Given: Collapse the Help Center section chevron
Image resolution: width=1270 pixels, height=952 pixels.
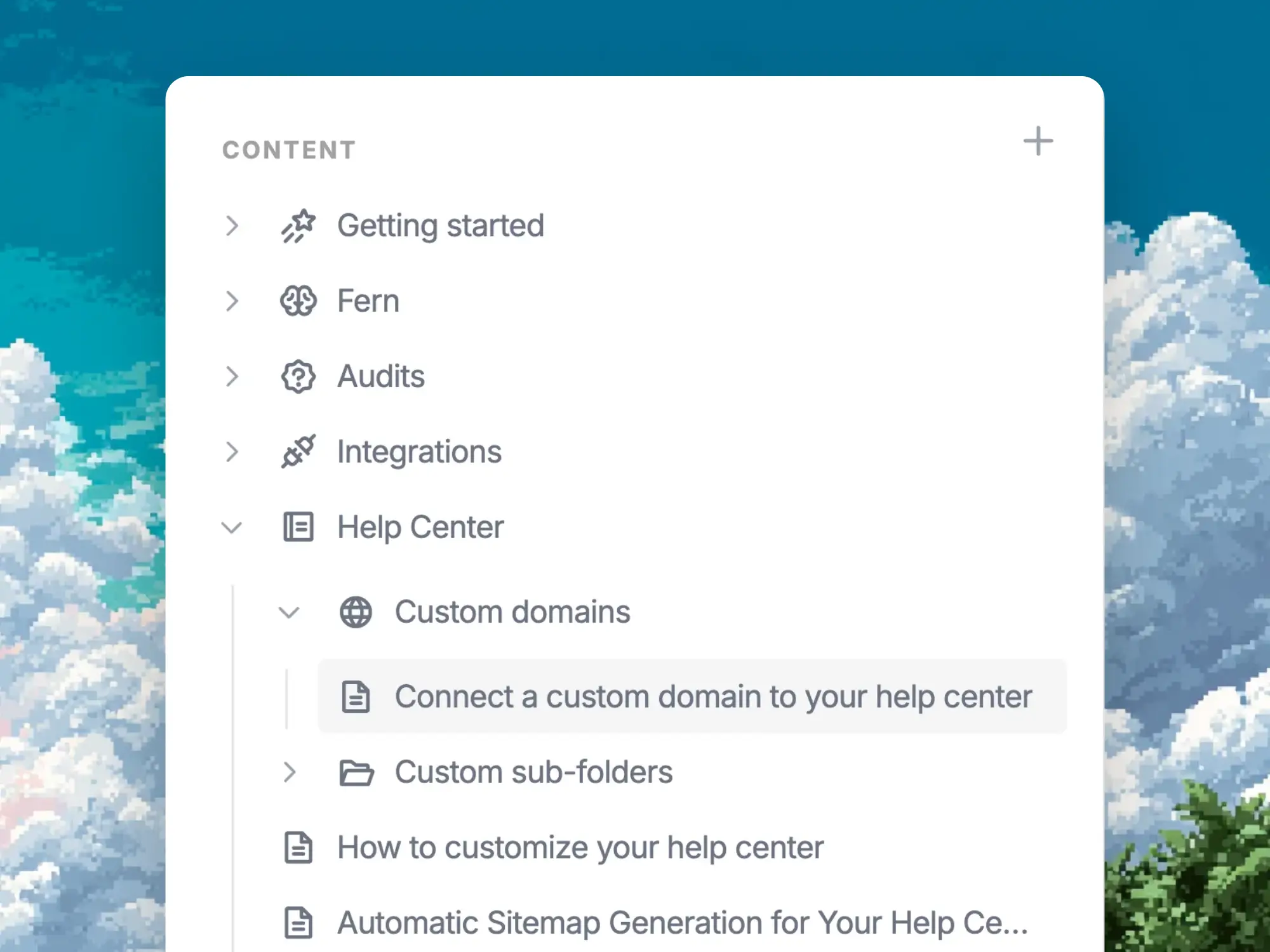Looking at the screenshot, I should click(x=232, y=527).
